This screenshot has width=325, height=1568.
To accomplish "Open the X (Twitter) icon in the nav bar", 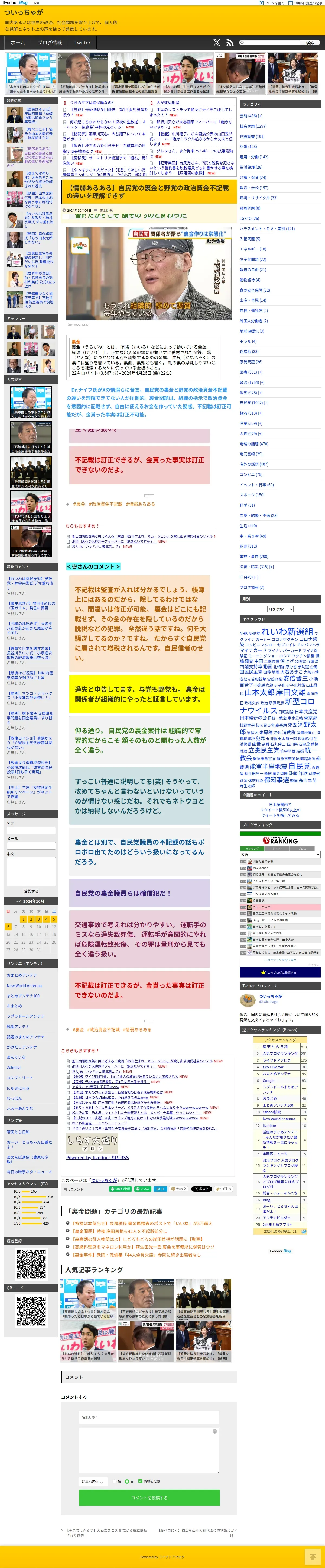I will click(x=217, y=43).
